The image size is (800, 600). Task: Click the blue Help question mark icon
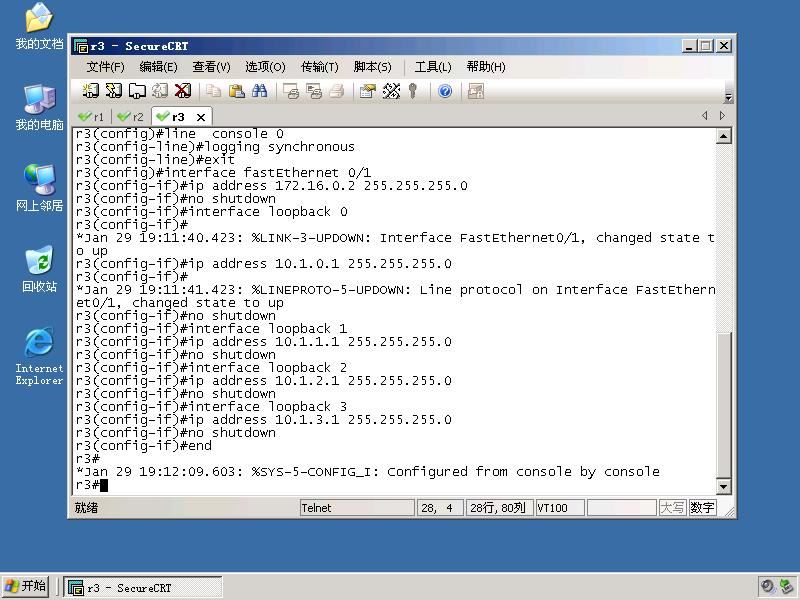[x=445, y=91]
